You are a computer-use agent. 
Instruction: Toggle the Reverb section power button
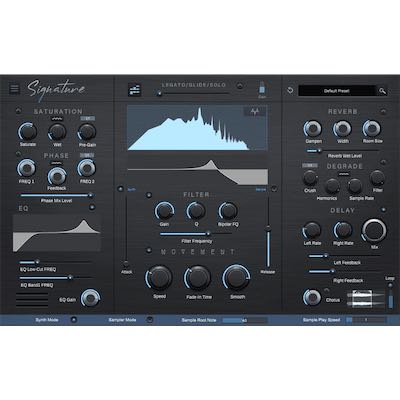click(384, 111)
